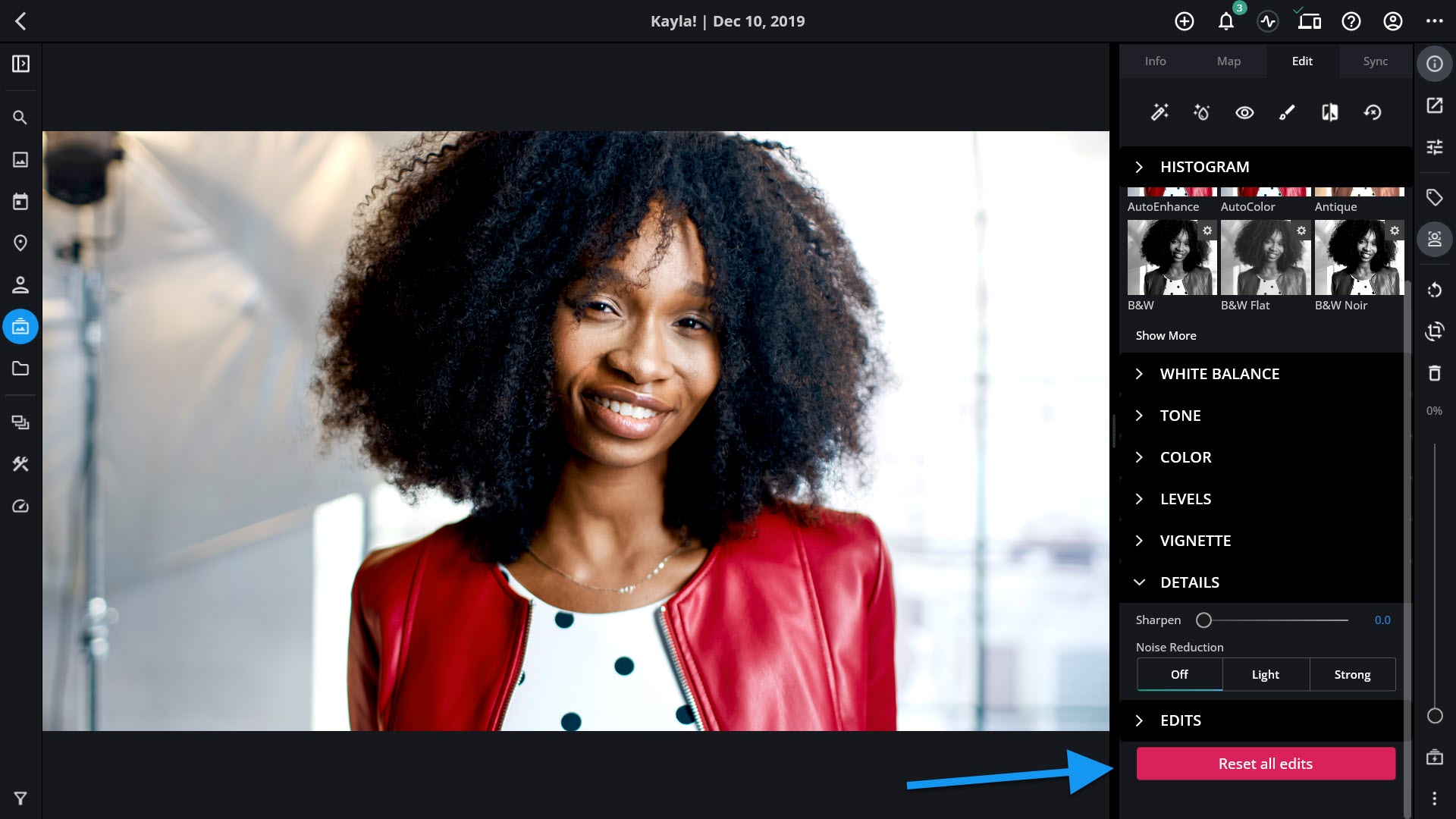Open the notifications bell

1226,21
